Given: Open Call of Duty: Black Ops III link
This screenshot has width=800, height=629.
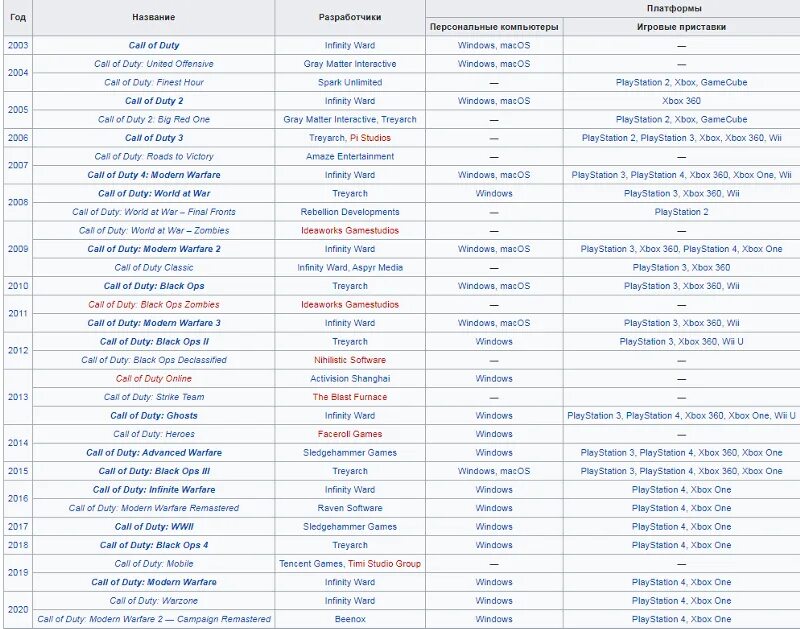Looking at the screenshot, I should click(x=154, y=471).
